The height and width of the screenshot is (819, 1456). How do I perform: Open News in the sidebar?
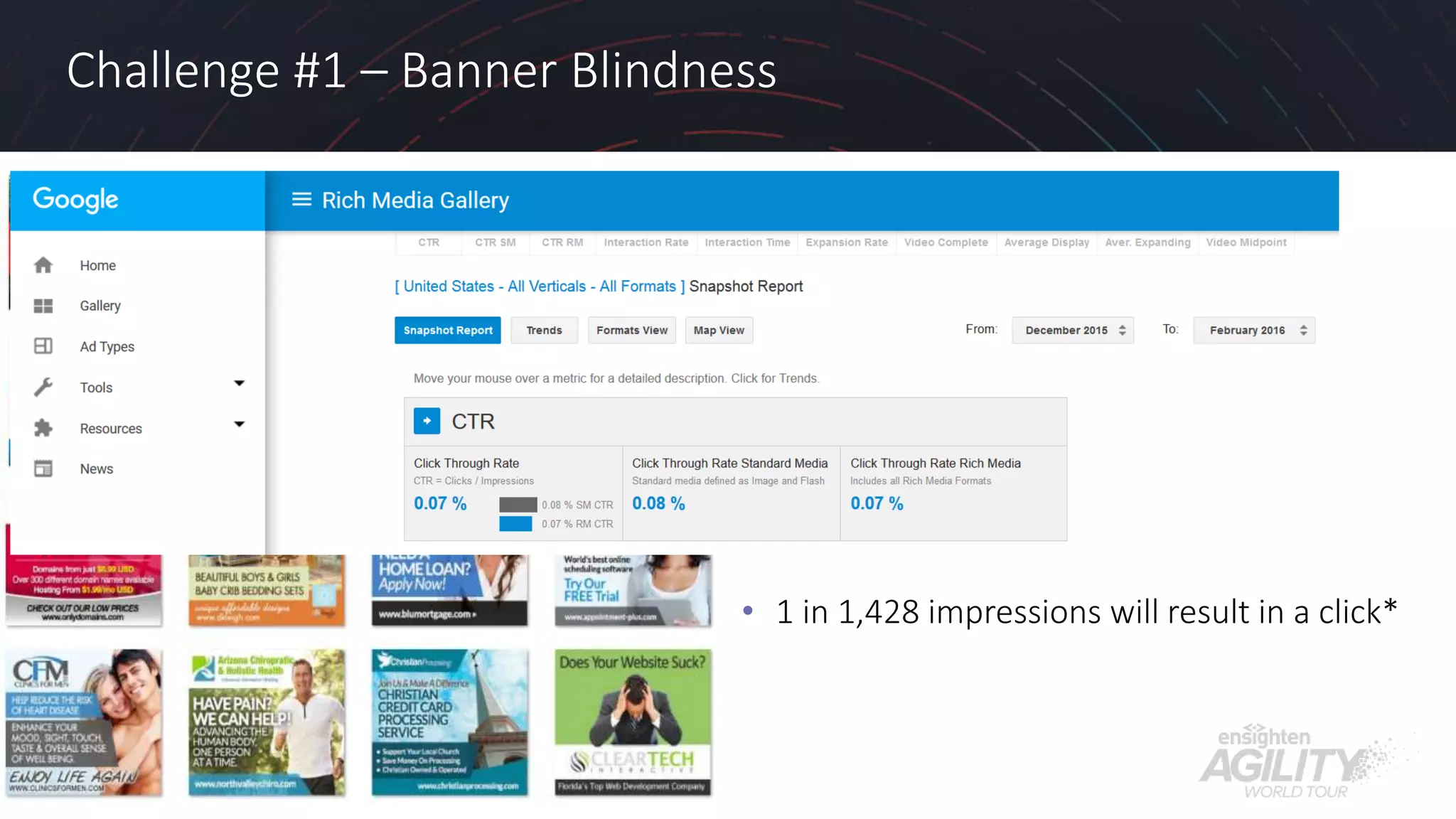coord(97,469)
